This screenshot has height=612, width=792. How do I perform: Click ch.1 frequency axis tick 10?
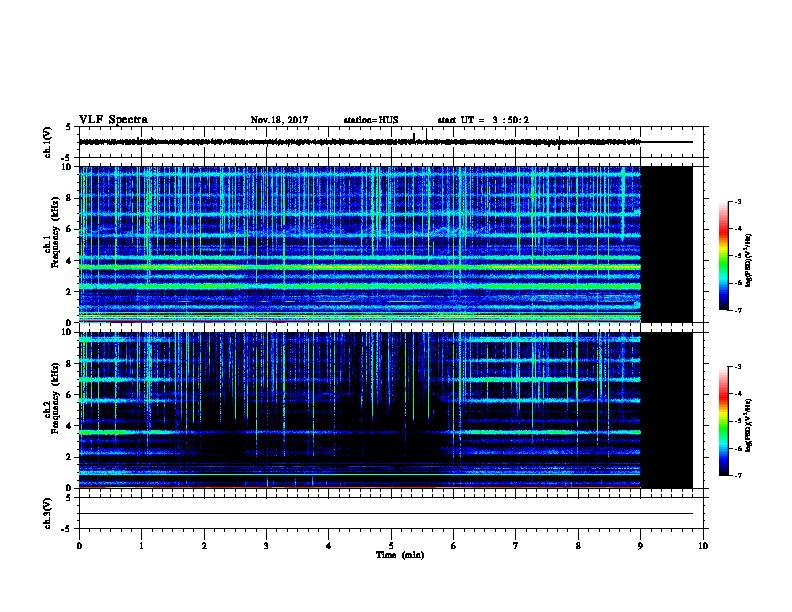click(x=68, y=167)
